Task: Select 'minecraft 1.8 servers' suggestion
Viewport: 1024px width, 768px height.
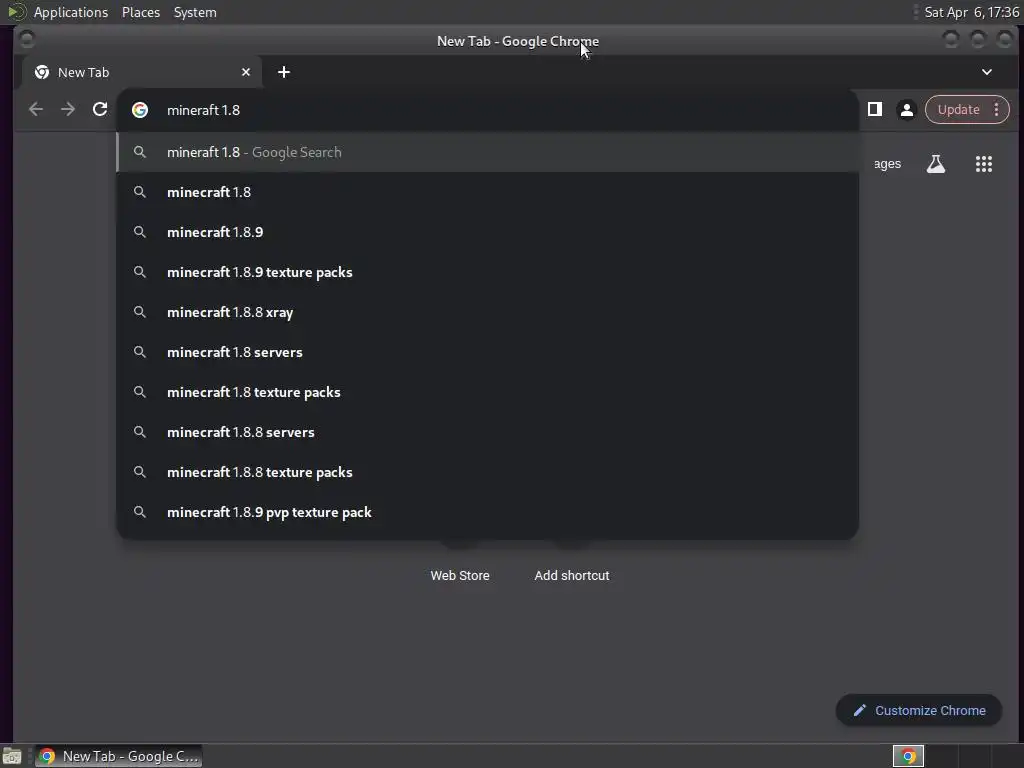Action: pos(488,352)
